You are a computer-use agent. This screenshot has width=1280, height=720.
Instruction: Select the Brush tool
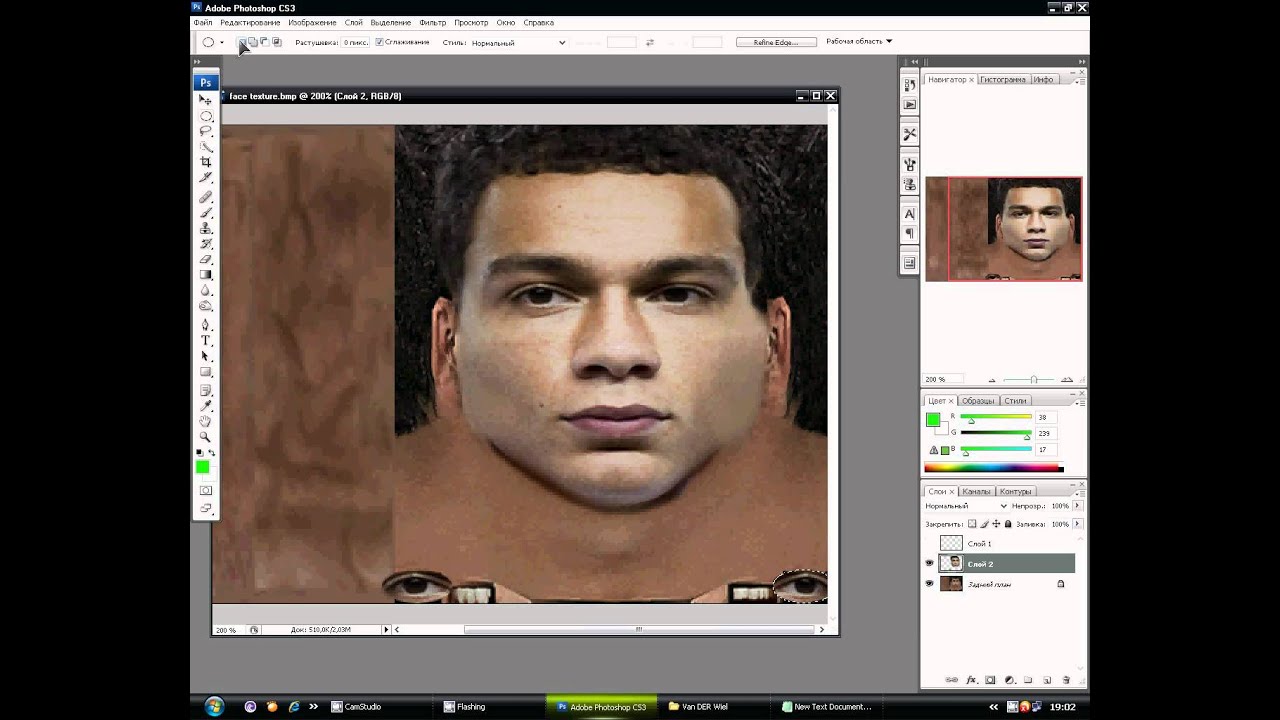click(206, 212)
